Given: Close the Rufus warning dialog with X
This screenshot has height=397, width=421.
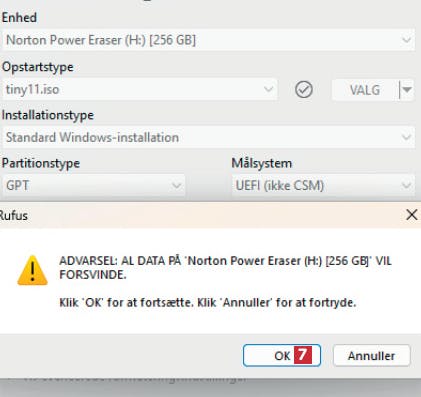Looking at the screenshot, I should pyautogui.click(x=412, y=215).
